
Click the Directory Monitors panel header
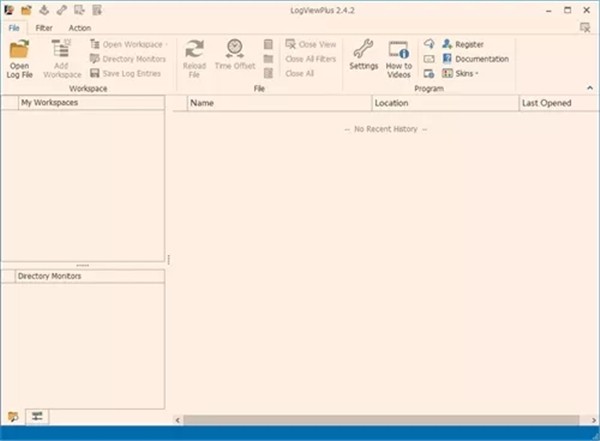coord(90,276)
